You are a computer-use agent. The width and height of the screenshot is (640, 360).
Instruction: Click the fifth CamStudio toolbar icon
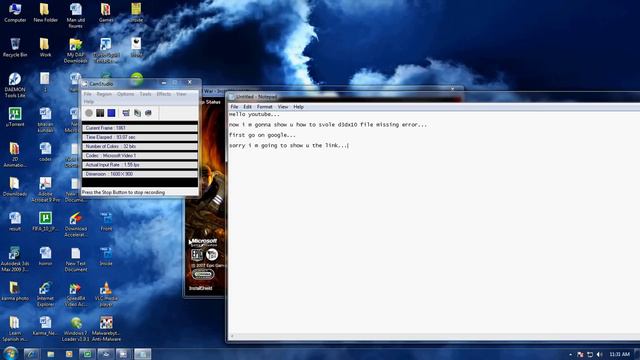point(137,113)
